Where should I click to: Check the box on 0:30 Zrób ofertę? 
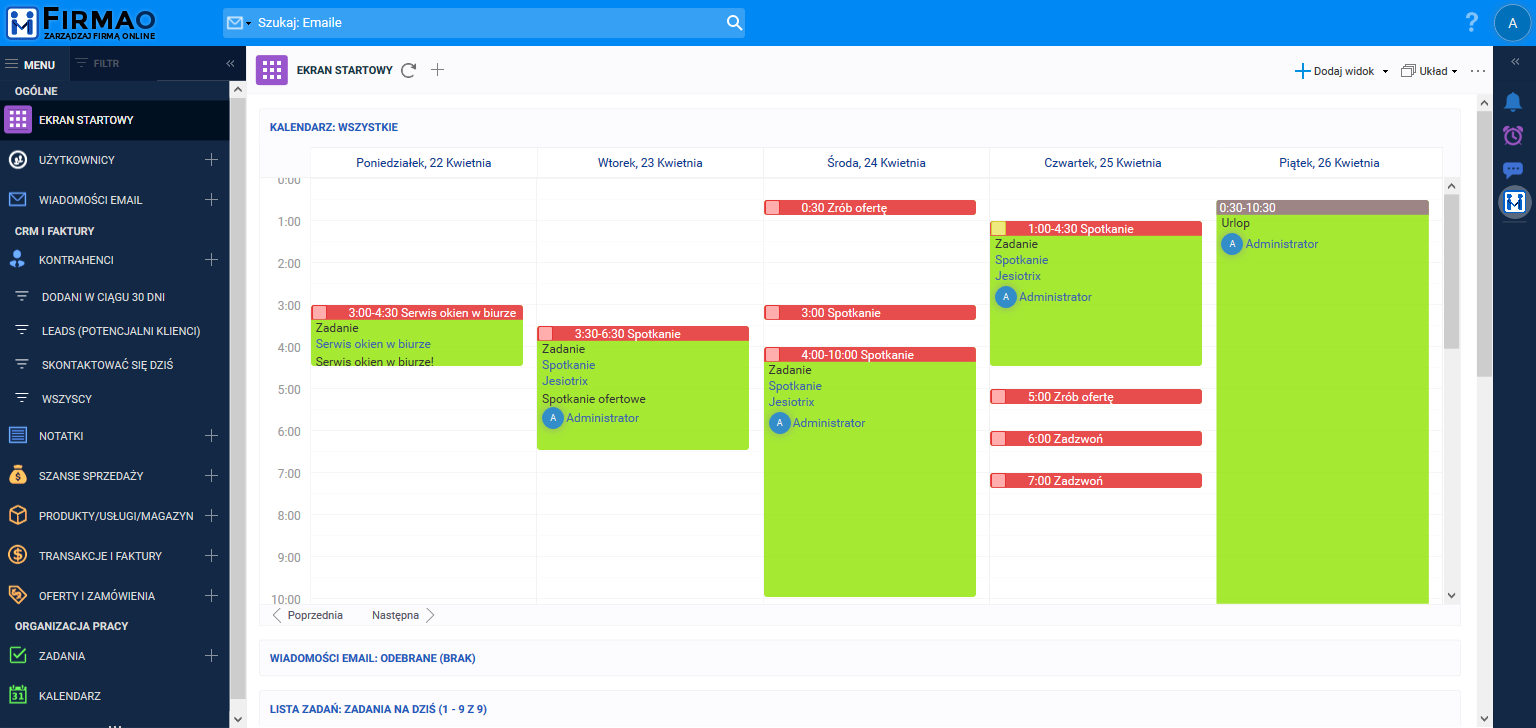pyautogui.click(x=773, y=208)
